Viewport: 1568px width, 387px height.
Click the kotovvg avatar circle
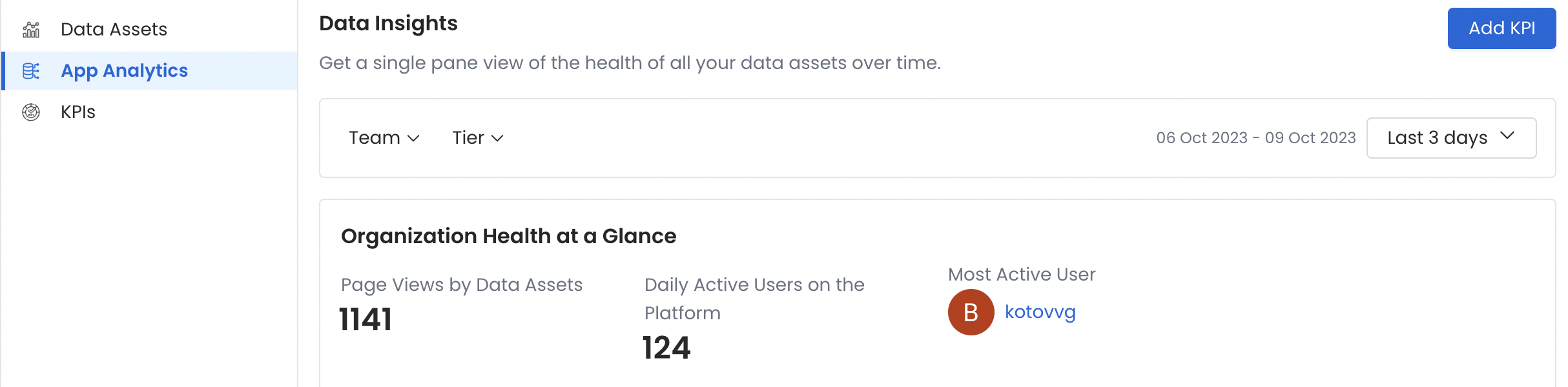[x=970, y=312]
